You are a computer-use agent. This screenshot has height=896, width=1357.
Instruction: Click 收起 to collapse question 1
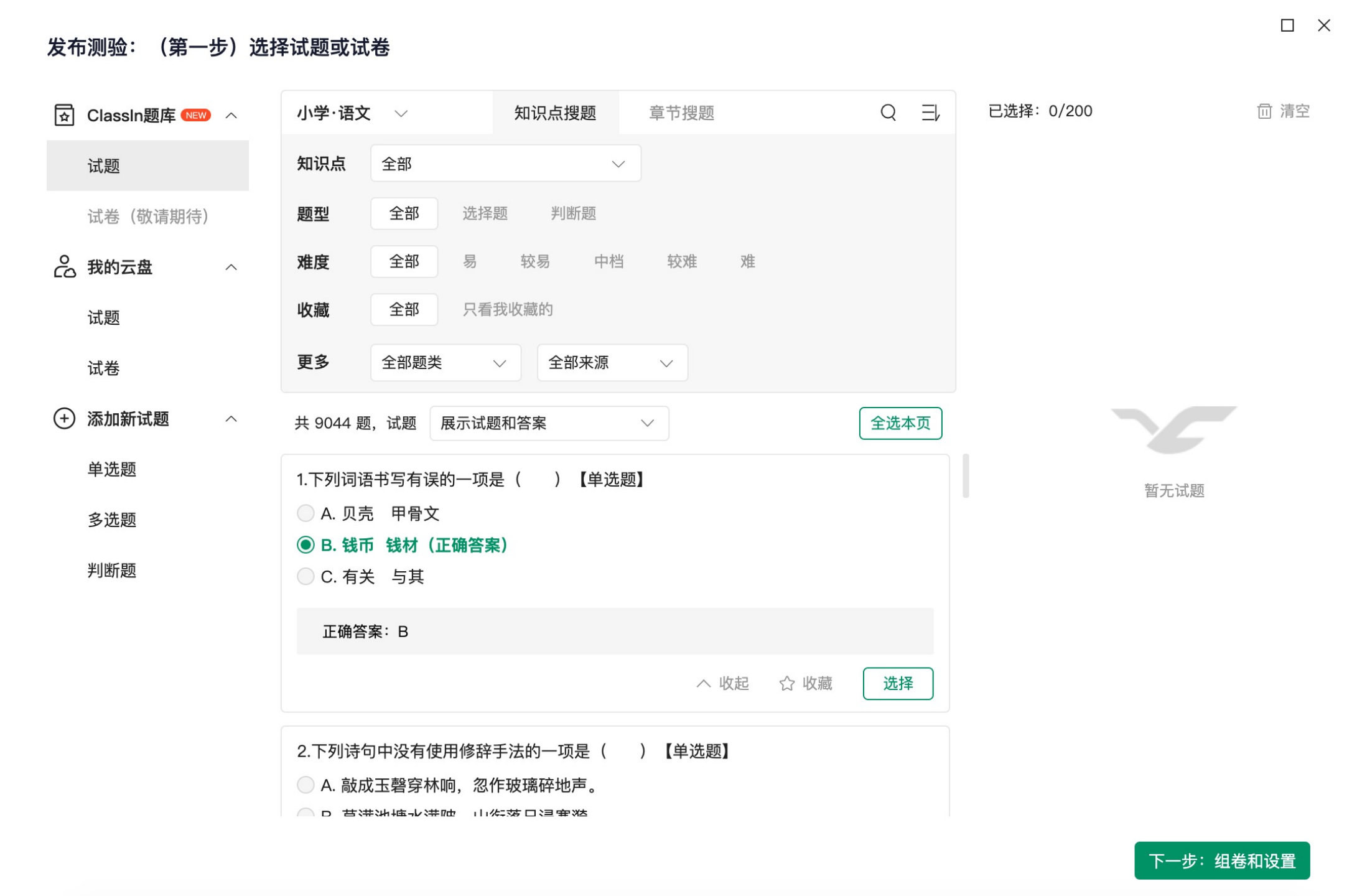pos(733,683)
